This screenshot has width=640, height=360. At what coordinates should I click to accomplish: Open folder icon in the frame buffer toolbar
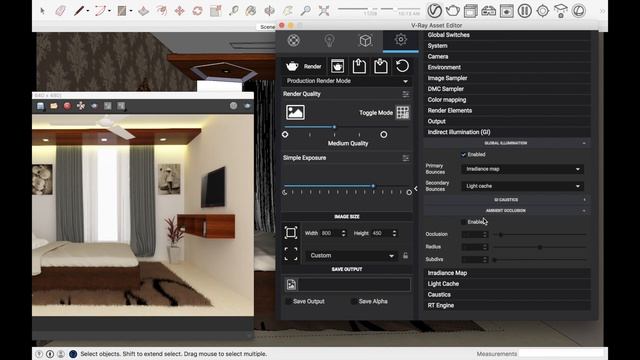54,106
